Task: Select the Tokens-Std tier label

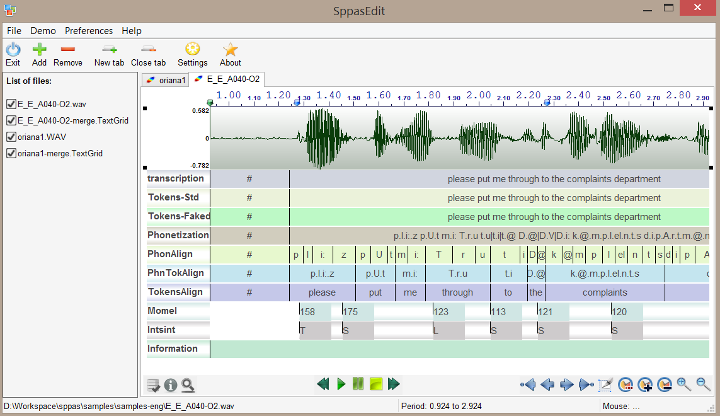Action: [178, 197]
